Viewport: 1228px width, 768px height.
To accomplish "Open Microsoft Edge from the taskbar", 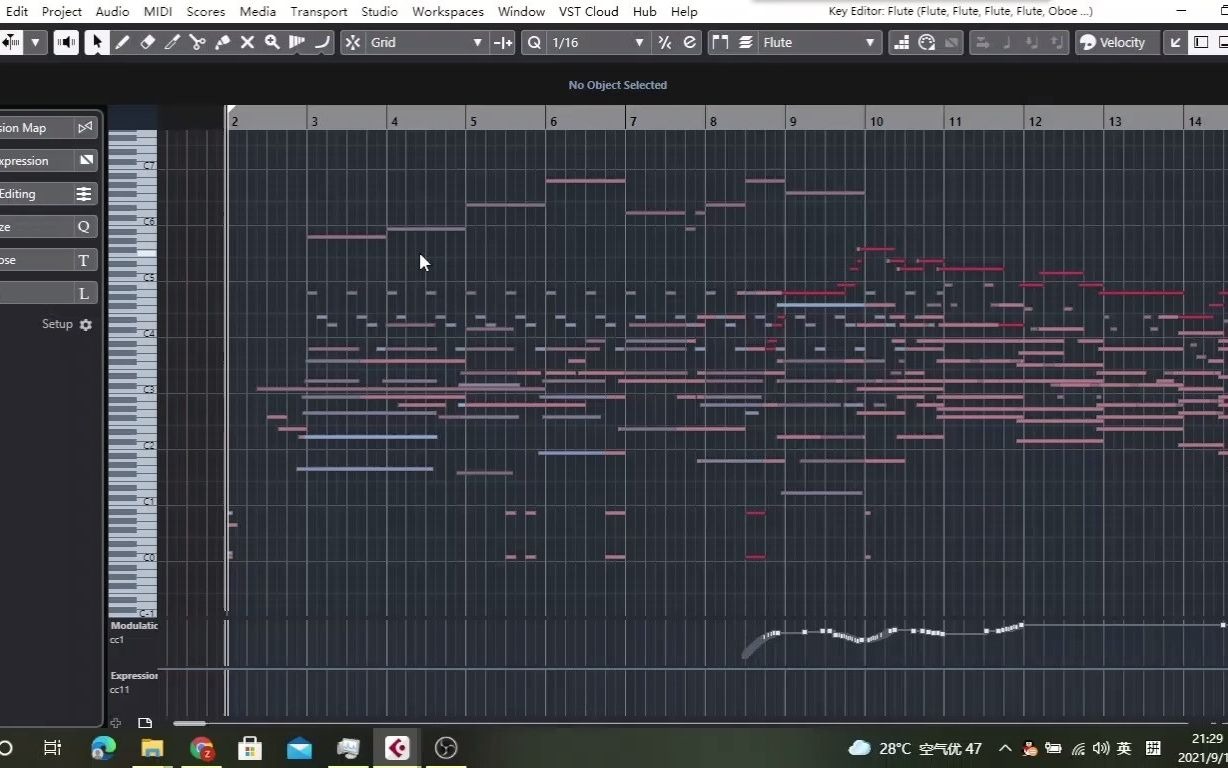I will (103, 747).
